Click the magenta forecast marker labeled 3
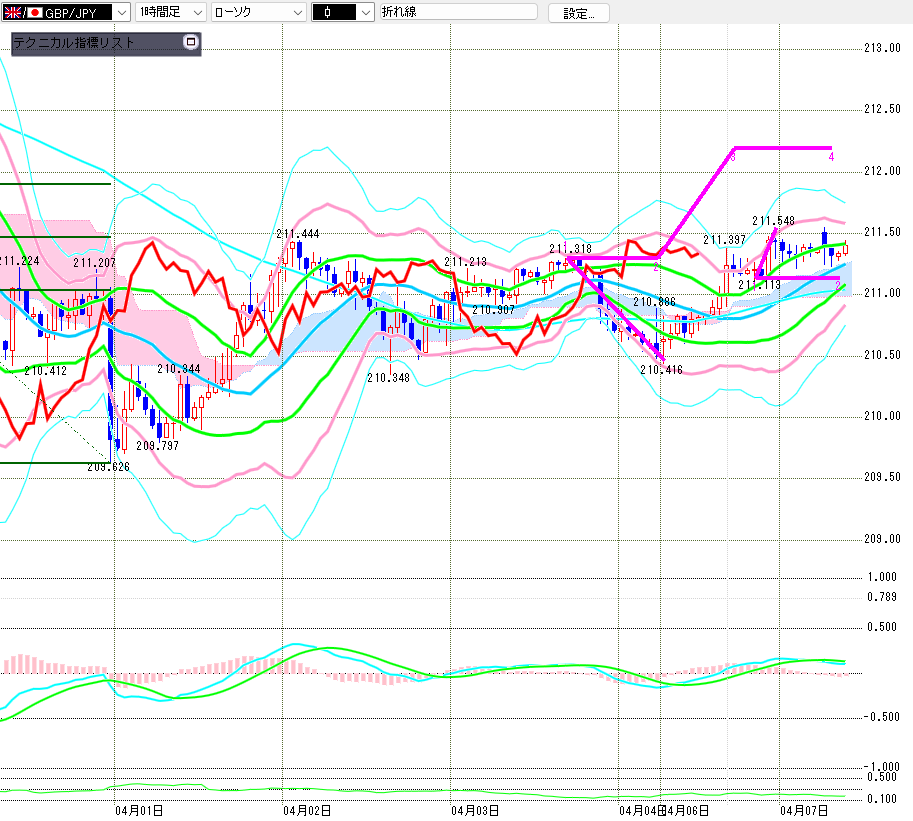 coord(732,157)
